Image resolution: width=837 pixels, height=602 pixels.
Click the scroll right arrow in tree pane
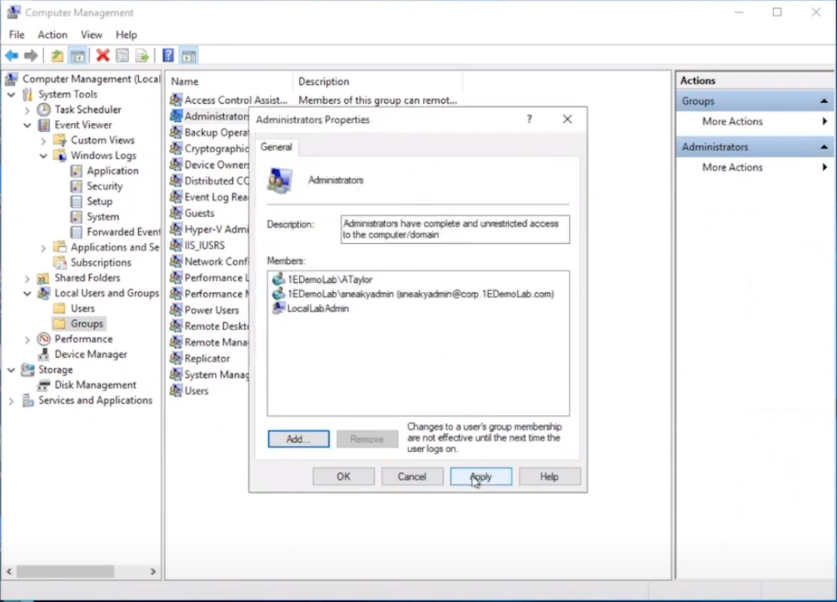153,571
